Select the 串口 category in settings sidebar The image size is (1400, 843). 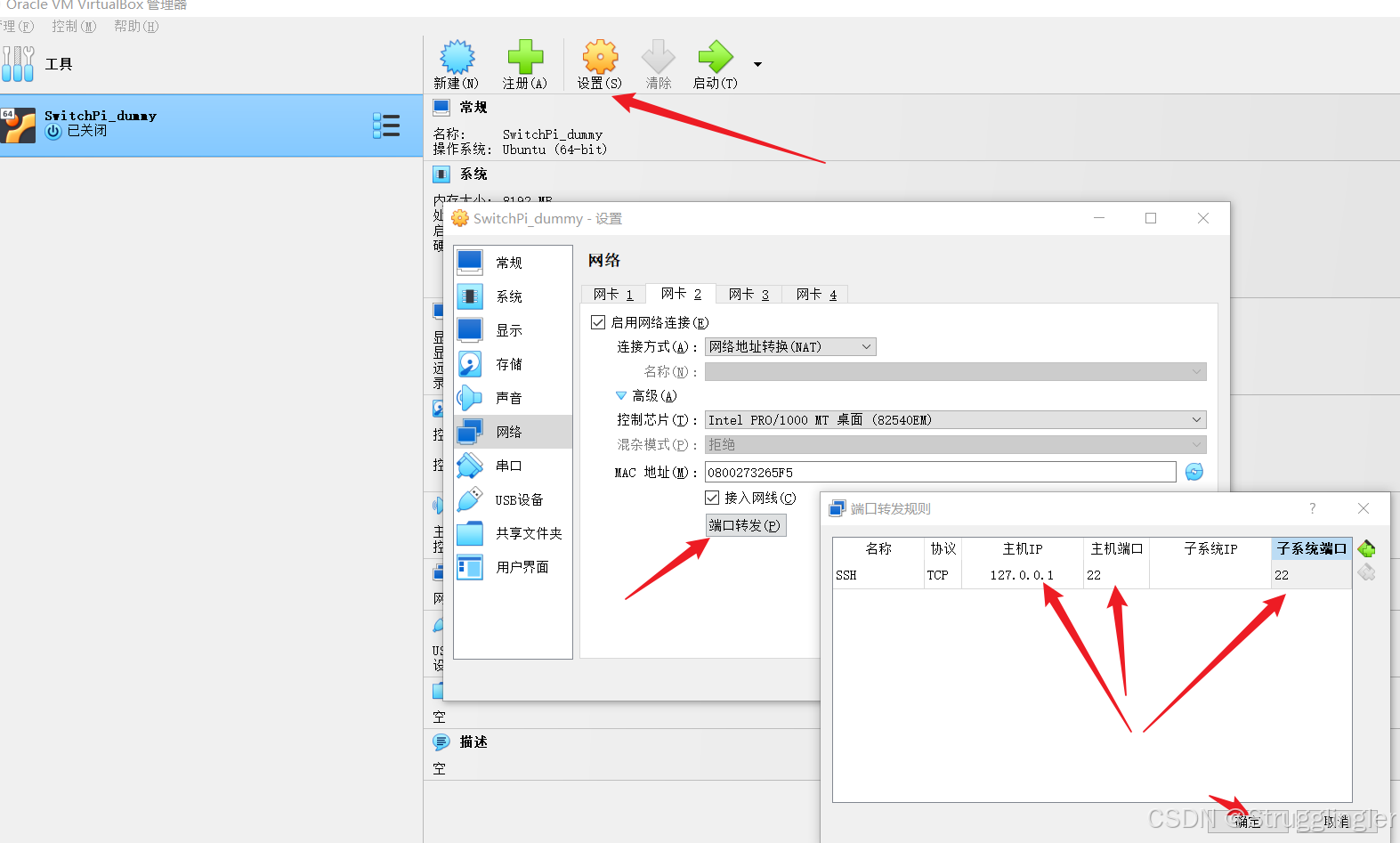tap(513, 466)
